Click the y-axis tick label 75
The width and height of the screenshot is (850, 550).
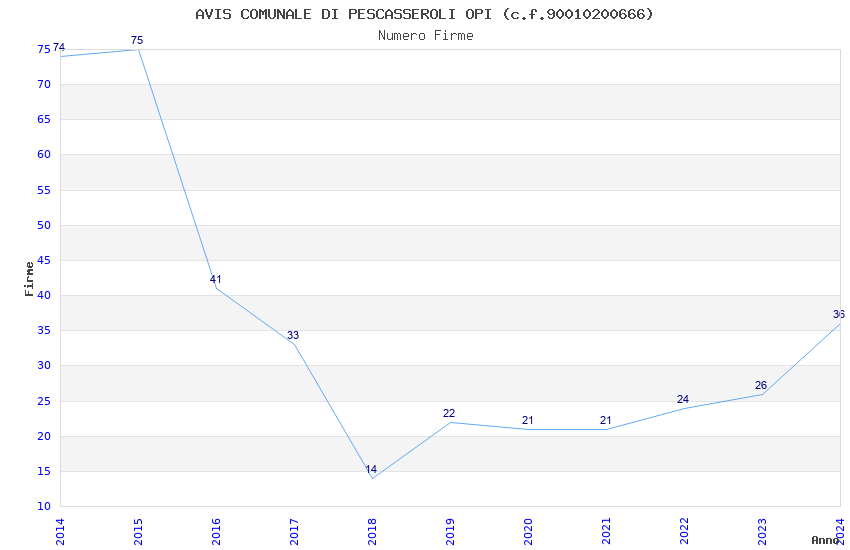tap(44, 49)
